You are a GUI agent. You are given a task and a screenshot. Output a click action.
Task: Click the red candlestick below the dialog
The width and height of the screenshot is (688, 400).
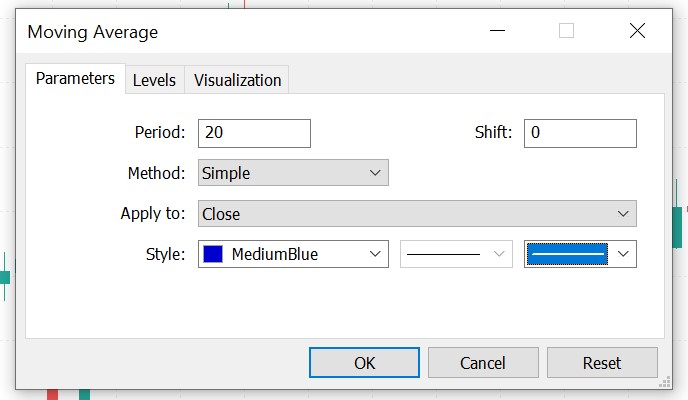click(52, 394)
